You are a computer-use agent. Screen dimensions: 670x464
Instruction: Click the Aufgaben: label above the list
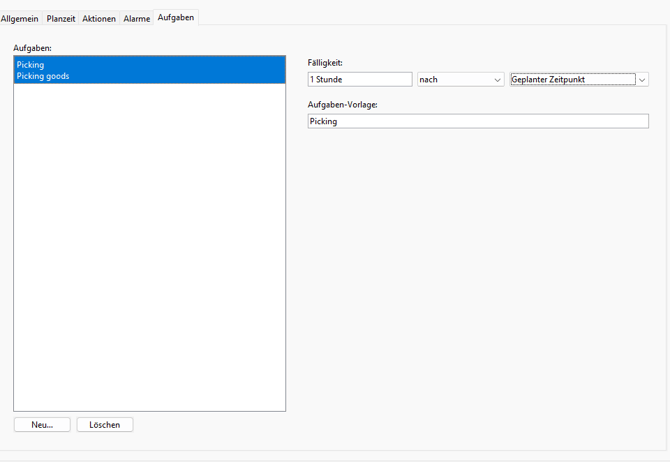[x=33, y=48]
